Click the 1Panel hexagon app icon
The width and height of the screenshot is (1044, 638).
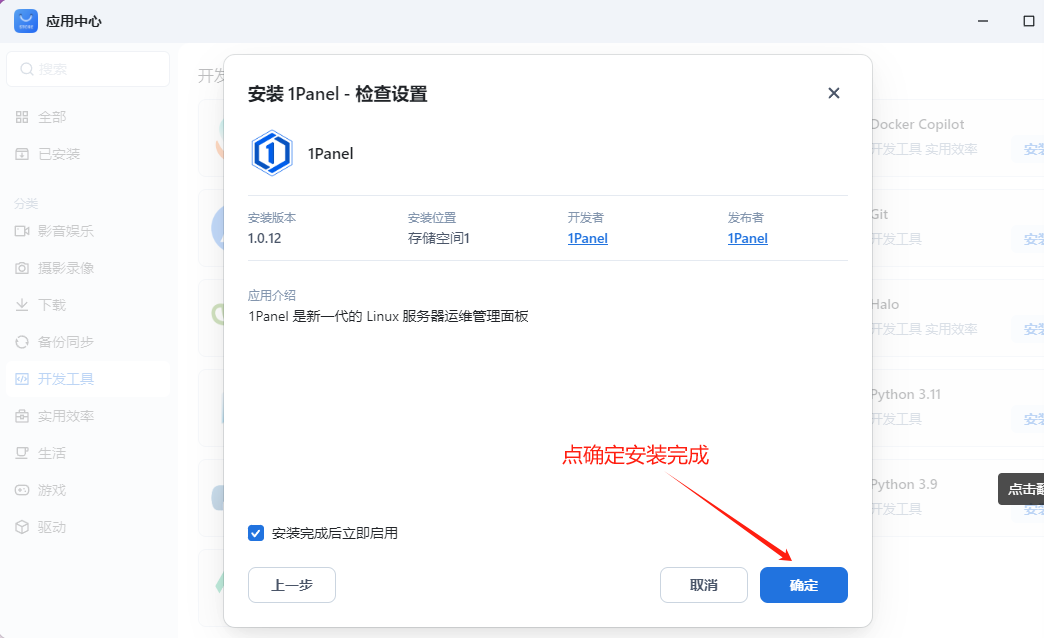coord(272,153)
